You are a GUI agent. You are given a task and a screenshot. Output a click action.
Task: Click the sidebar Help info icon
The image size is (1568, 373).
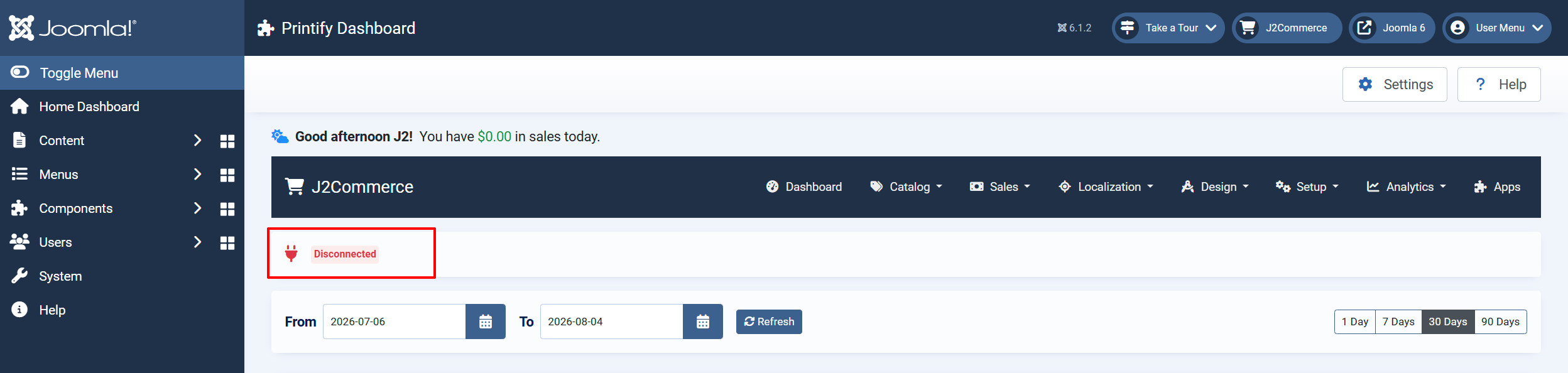click(x=19, y=310)
